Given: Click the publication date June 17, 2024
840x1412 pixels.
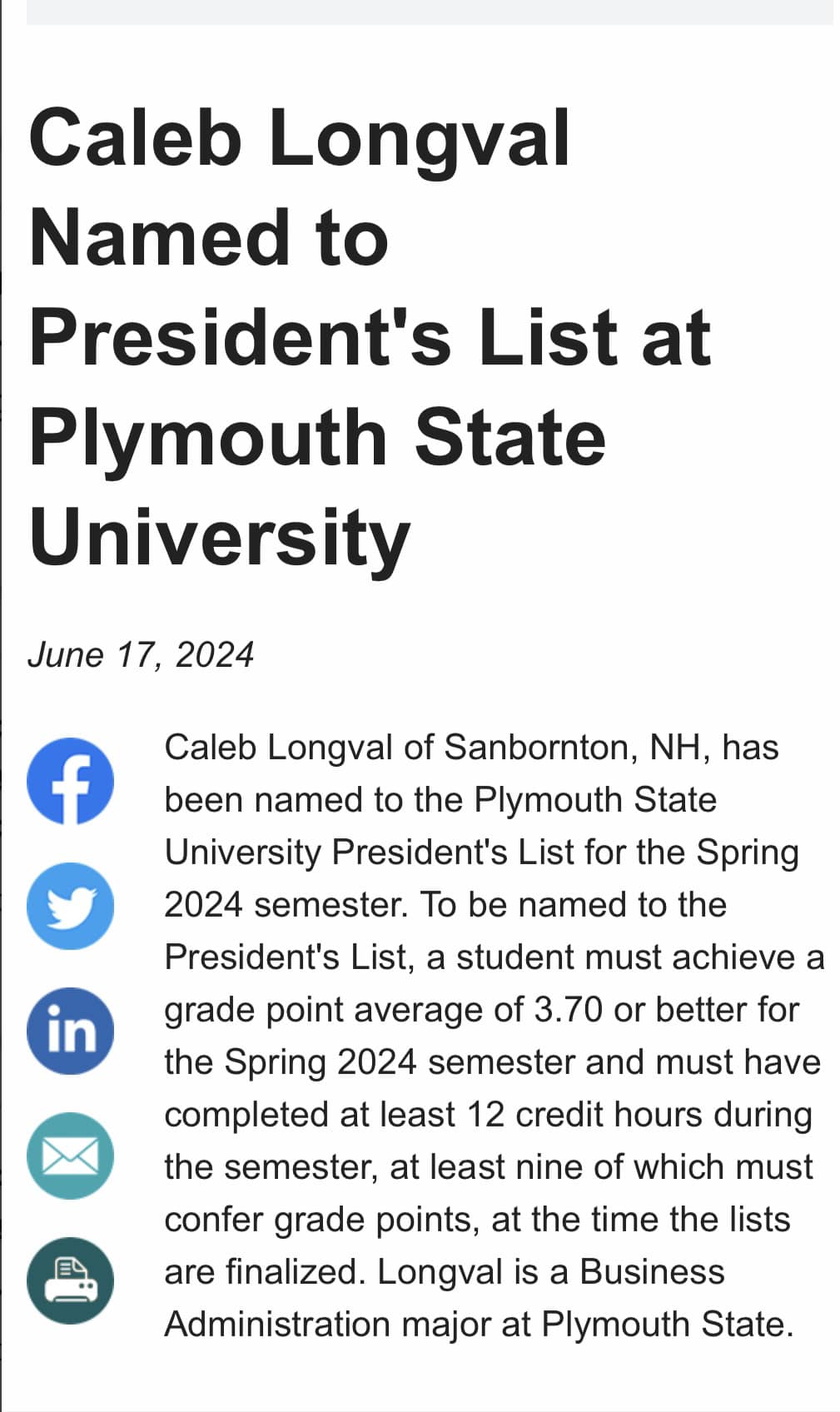Looking at the screenshot, I should coord(141,655).
